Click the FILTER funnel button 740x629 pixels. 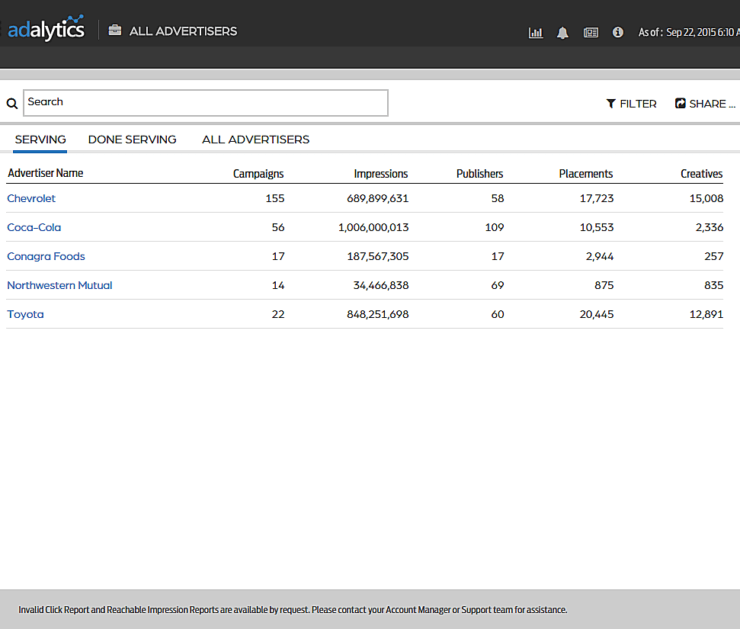pyautogui.click(x=631, y=104)
